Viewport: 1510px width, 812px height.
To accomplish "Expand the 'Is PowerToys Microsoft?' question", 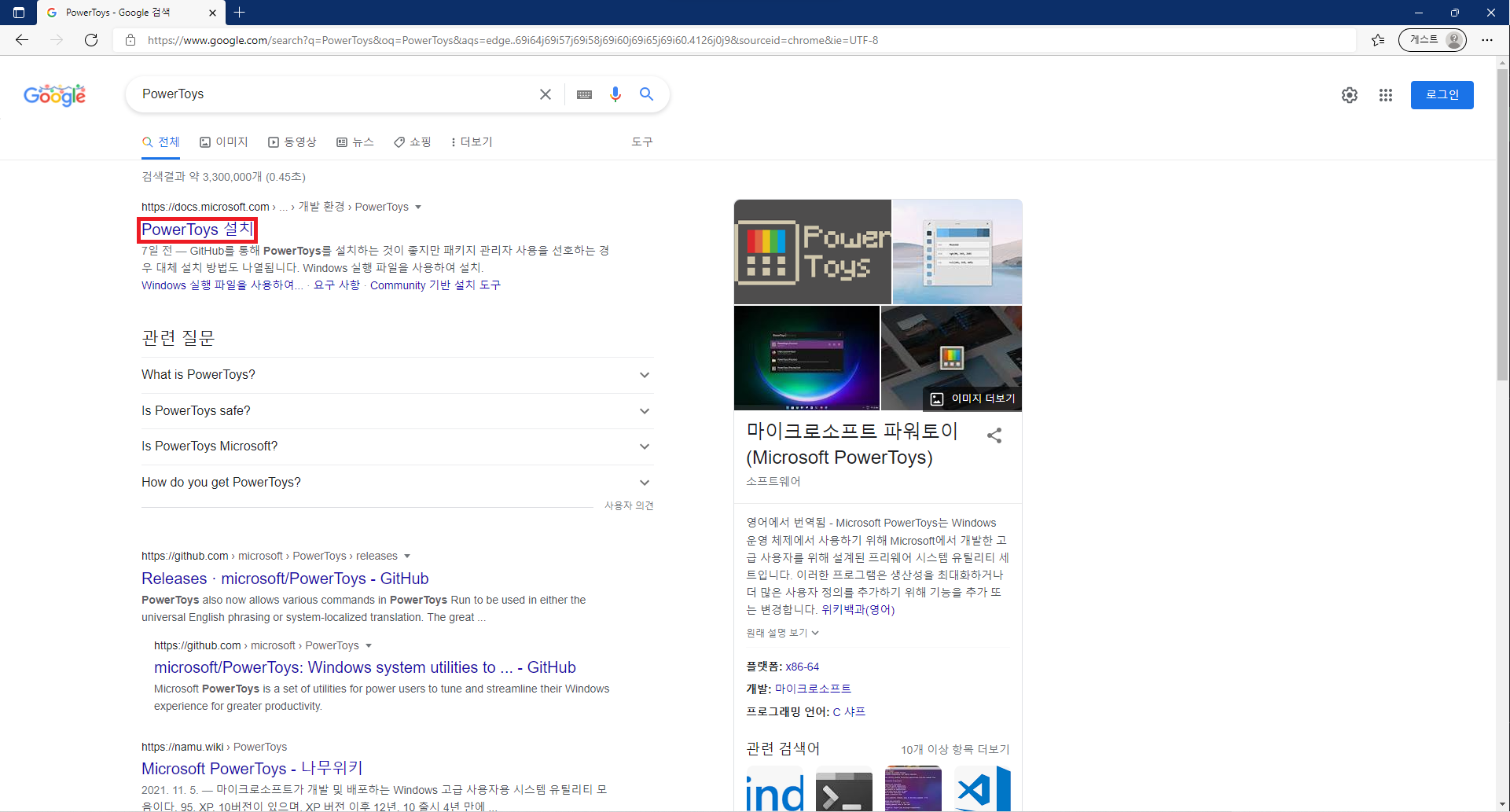I will (397, 446).
